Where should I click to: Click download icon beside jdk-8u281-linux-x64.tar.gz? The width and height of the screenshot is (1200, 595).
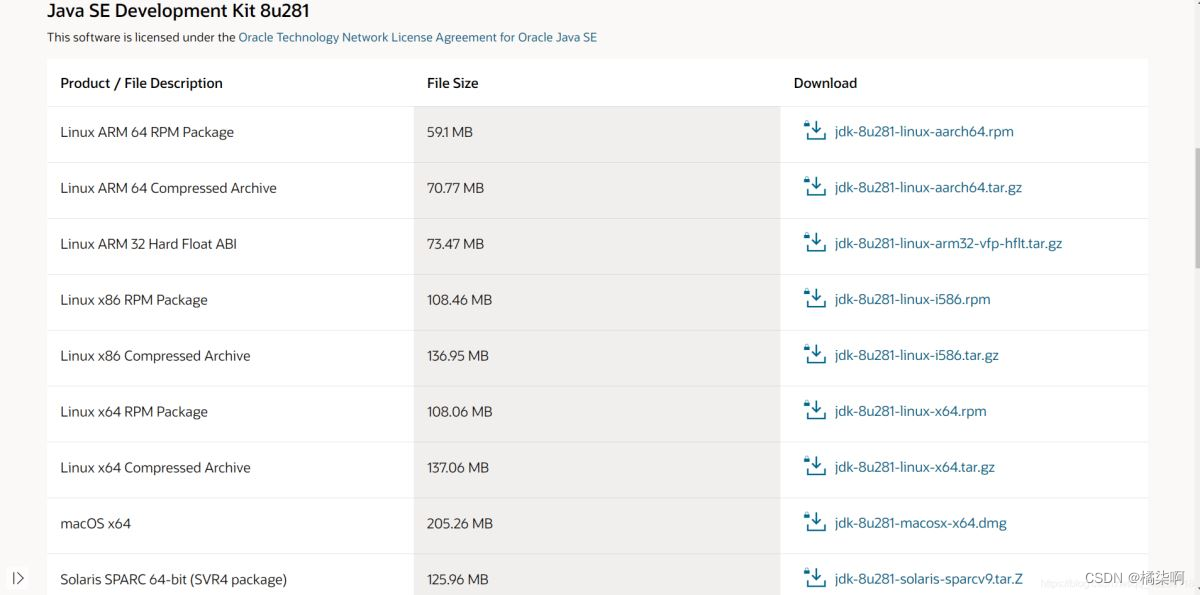click(x=815, y=467)
